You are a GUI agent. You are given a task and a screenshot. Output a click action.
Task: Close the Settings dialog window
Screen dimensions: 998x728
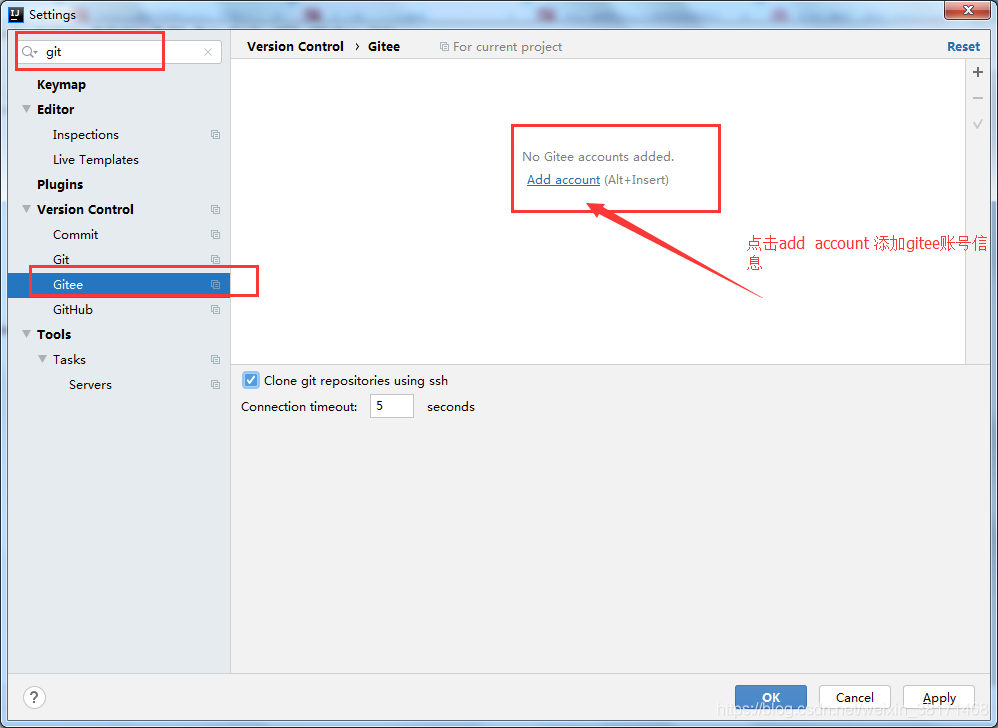pyautogui.click(x=967, y=10)
